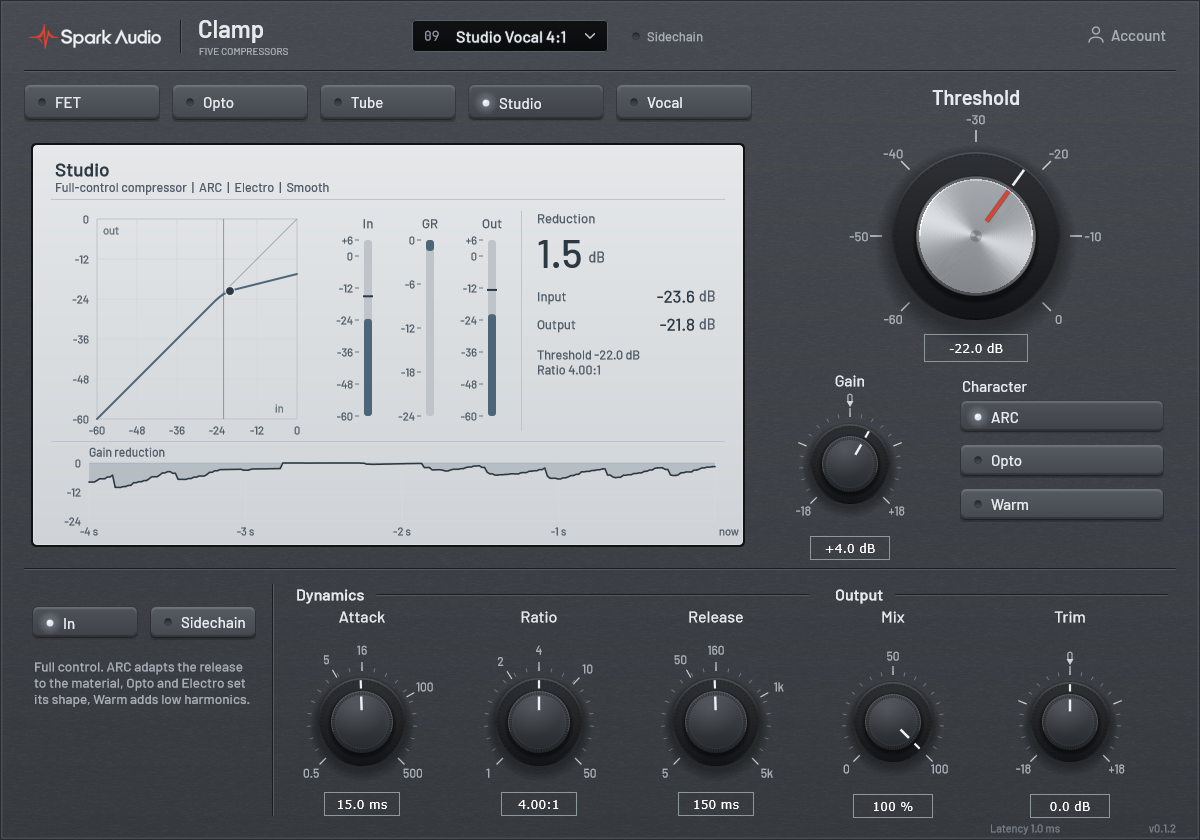Click the Spark Audio waveform logo icon

coord(43,37)
